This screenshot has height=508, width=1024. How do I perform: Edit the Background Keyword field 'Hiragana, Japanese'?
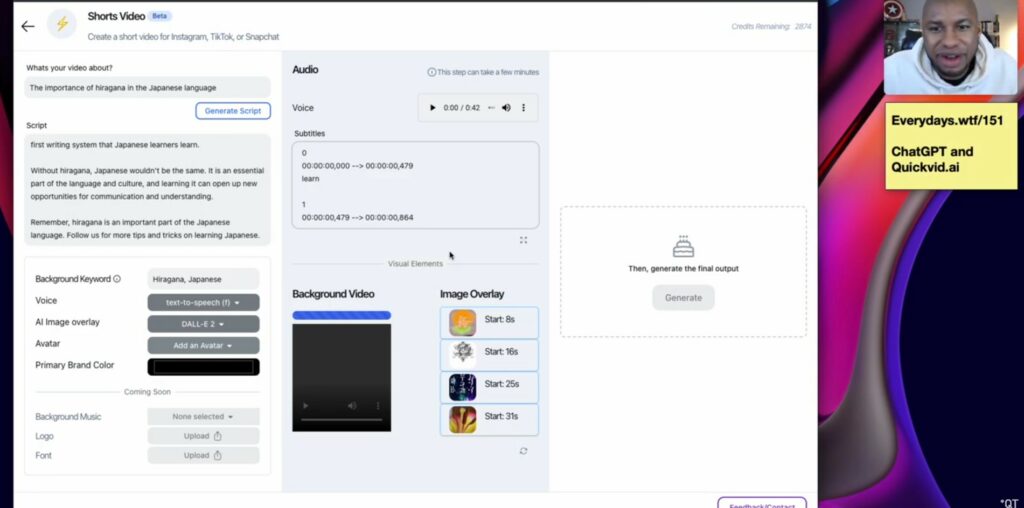pyautogui.click(x=203, y=279)
